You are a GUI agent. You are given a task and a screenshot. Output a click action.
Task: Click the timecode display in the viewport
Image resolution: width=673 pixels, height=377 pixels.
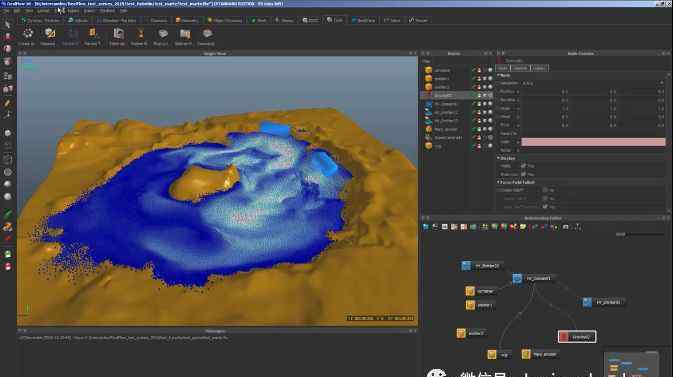[381, 318]
